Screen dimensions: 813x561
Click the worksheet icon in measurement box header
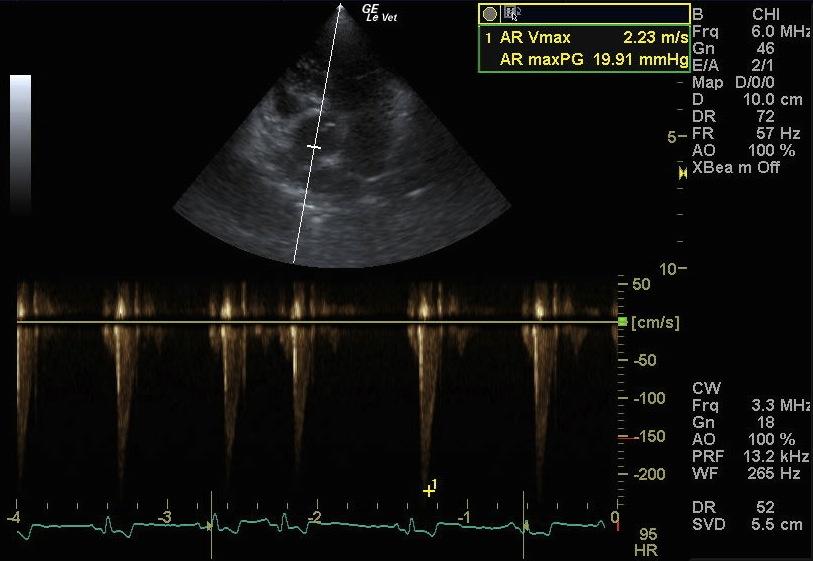pyautogui.click(x=511, y=14)
